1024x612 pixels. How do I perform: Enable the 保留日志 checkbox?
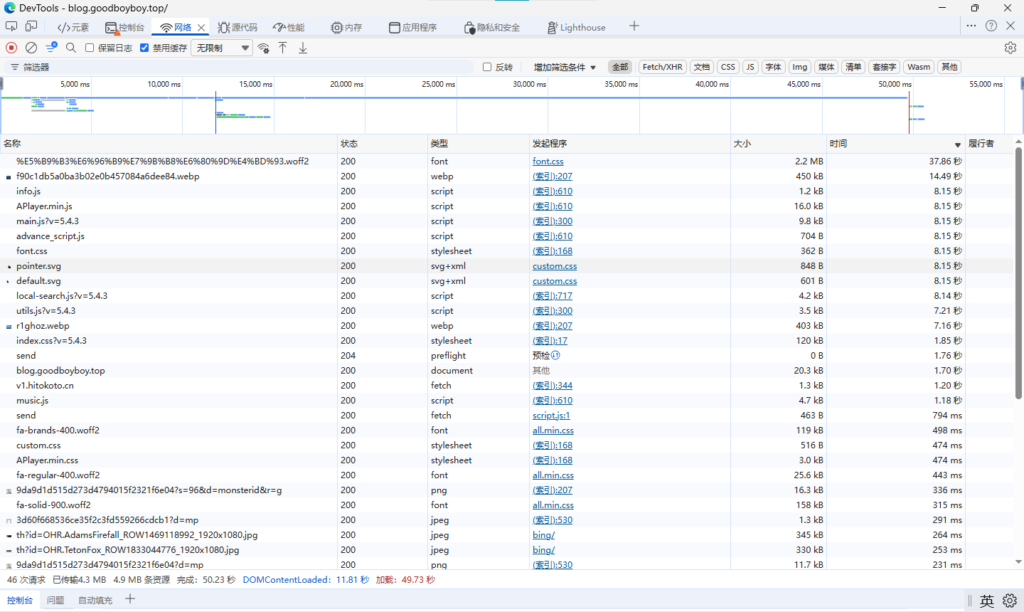pos(90,47)
